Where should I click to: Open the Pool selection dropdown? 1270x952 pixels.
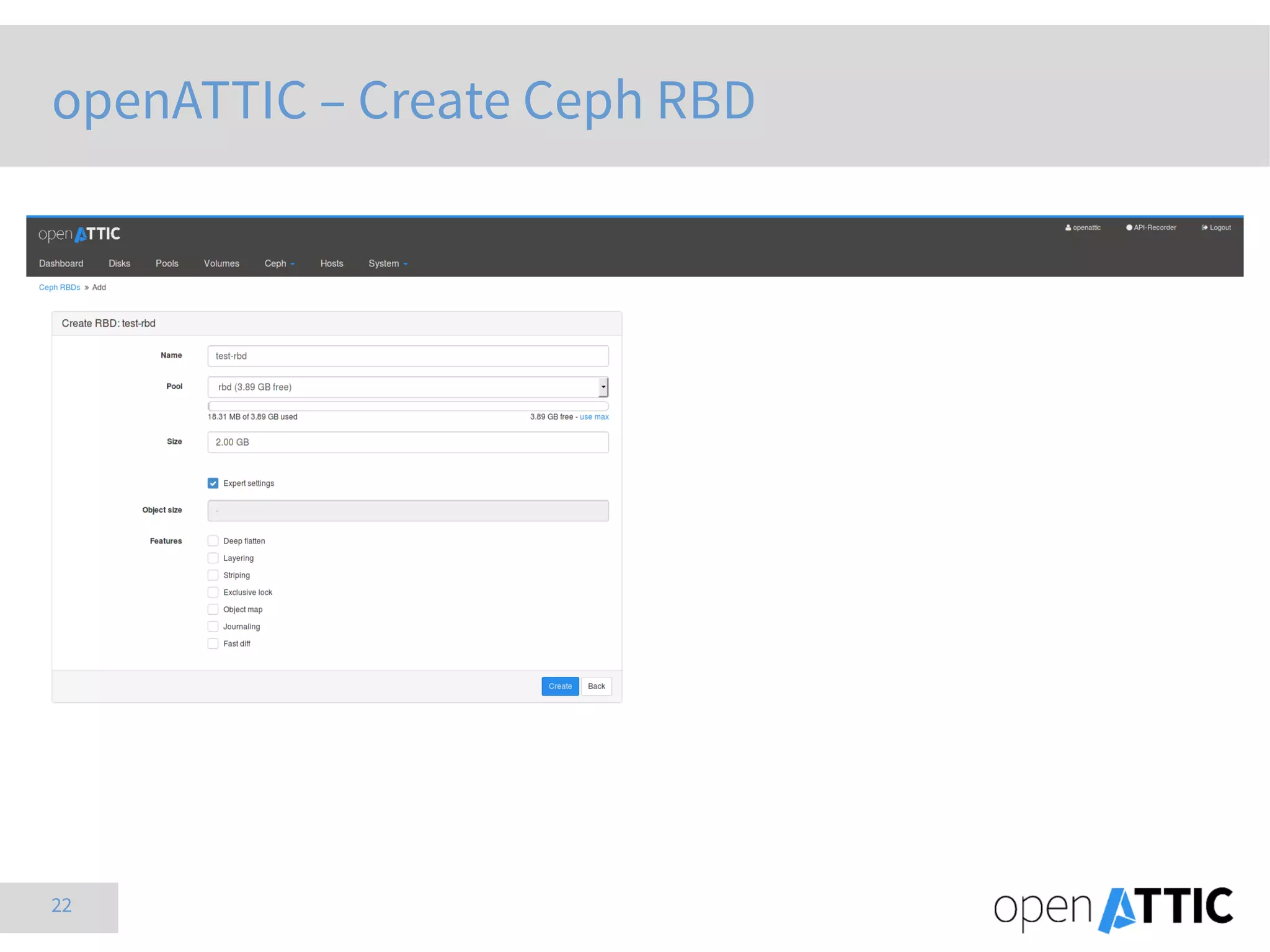(408, 387)
